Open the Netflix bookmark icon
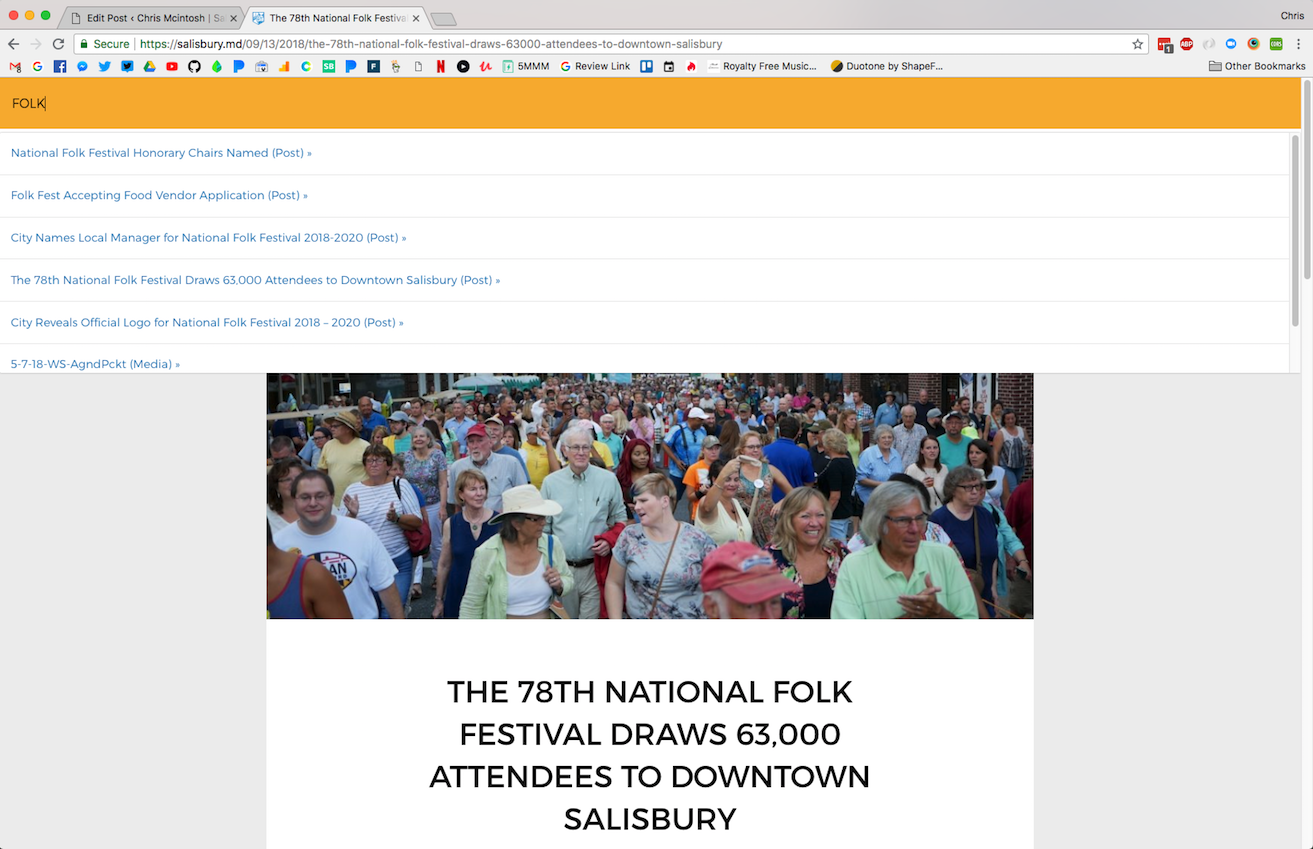 click(x=441, y=66)
